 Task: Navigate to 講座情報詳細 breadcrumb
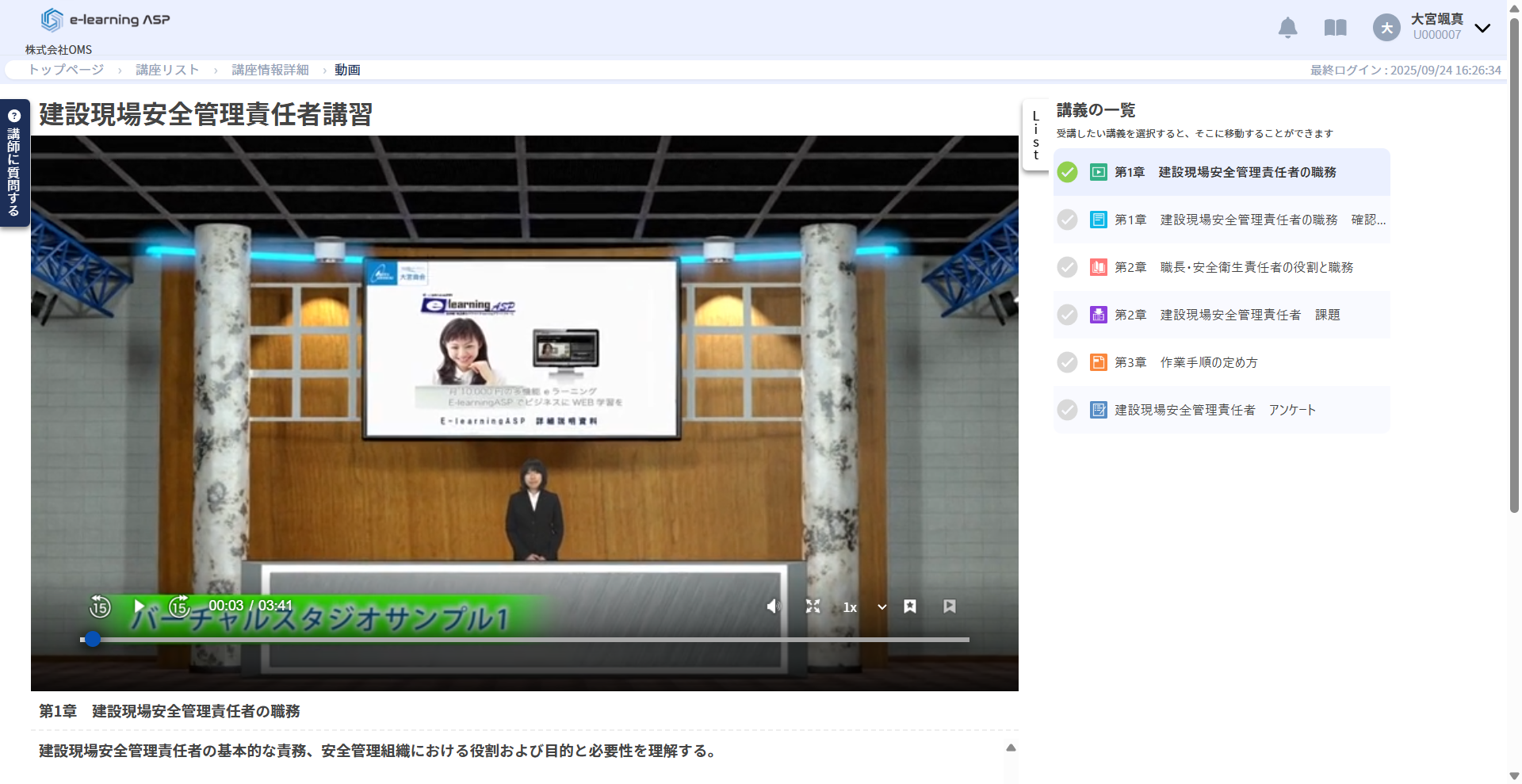point(270,70)
